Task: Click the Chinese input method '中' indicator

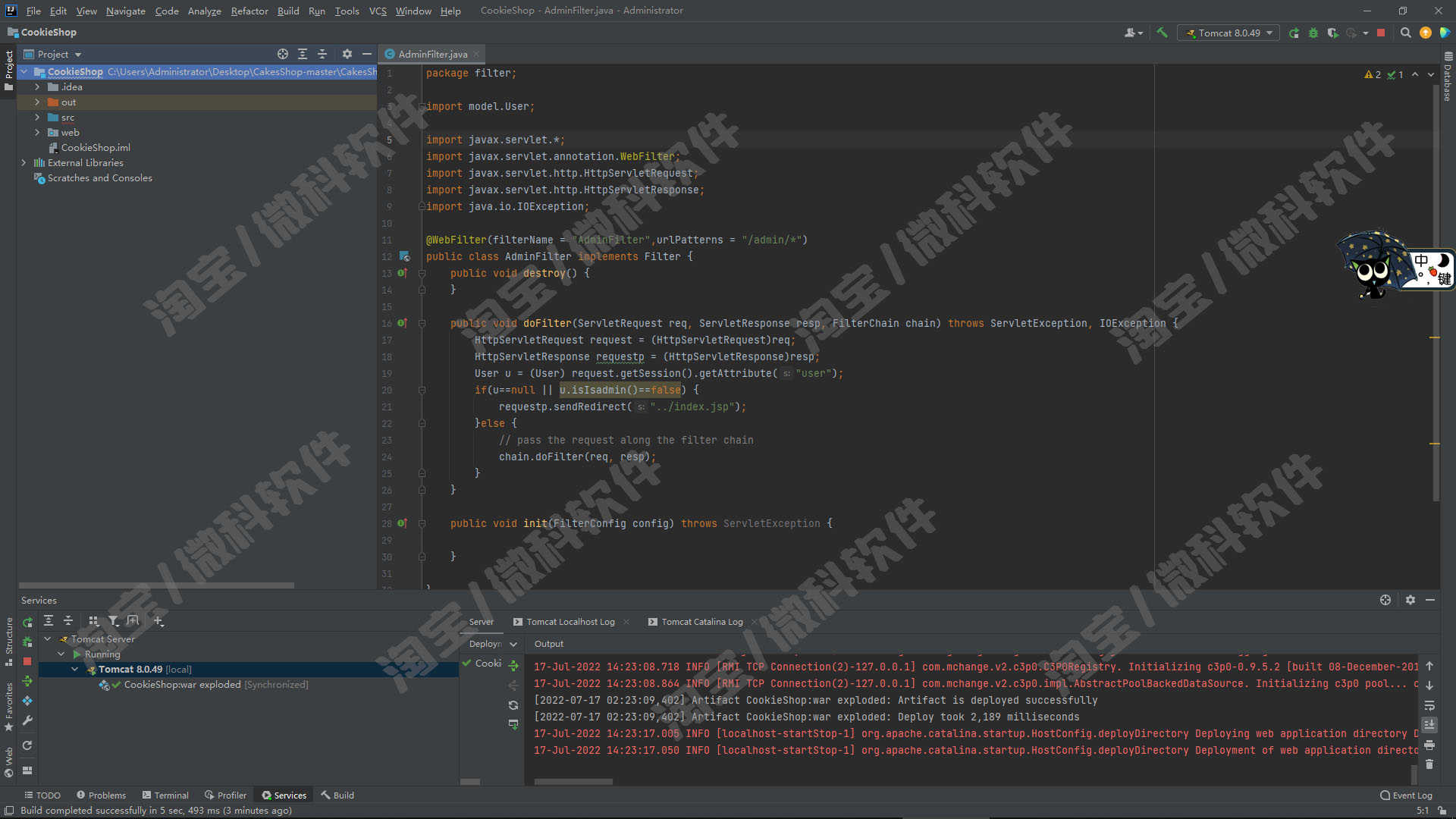Action: click(1420, 260)
